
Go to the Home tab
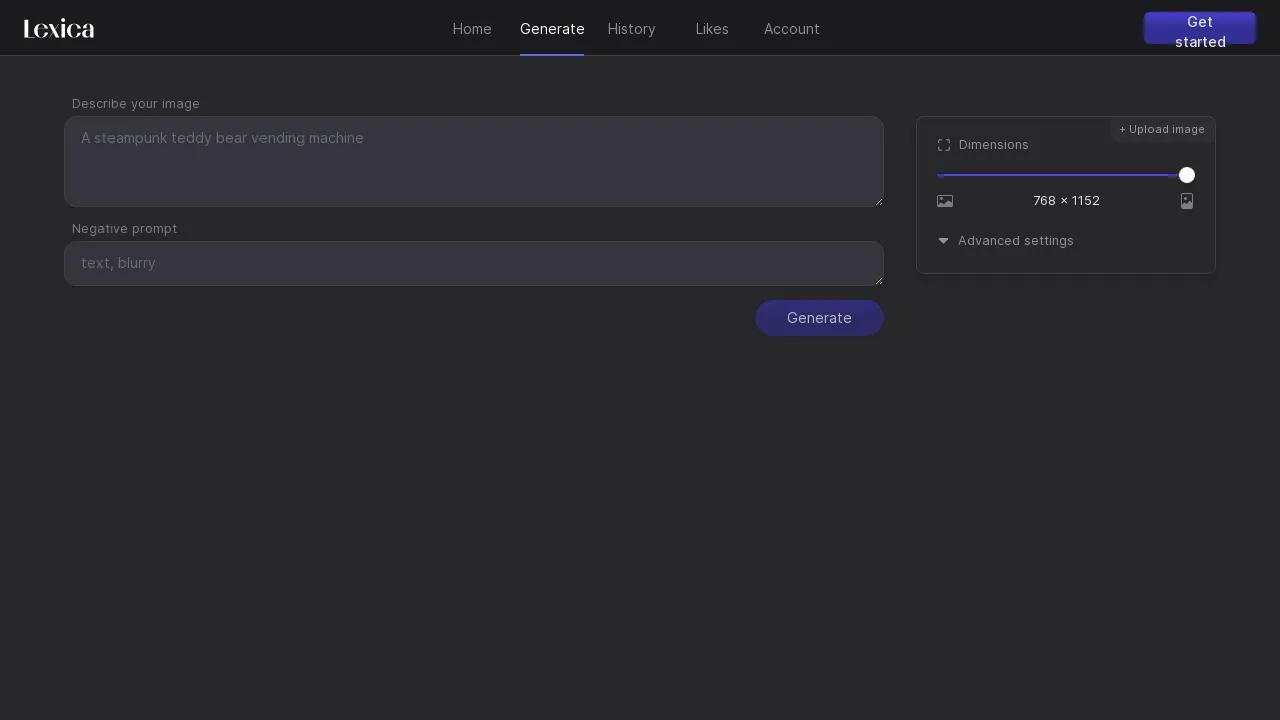tap(472, 29)
